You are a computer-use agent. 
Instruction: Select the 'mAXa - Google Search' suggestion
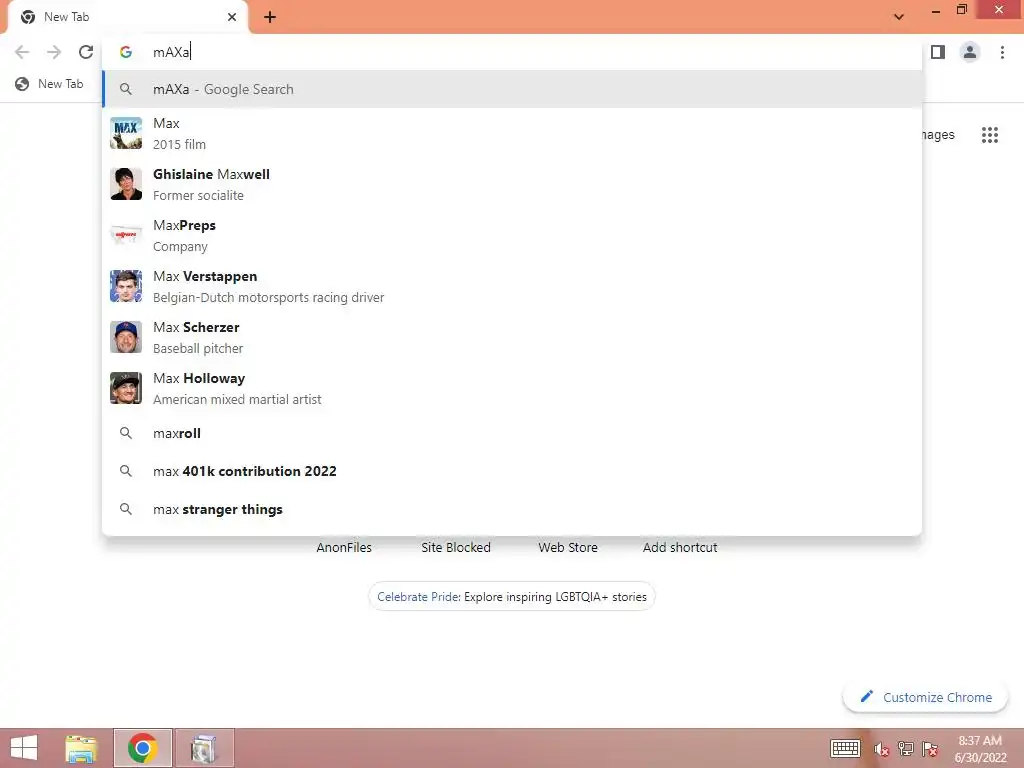[512, 89]
